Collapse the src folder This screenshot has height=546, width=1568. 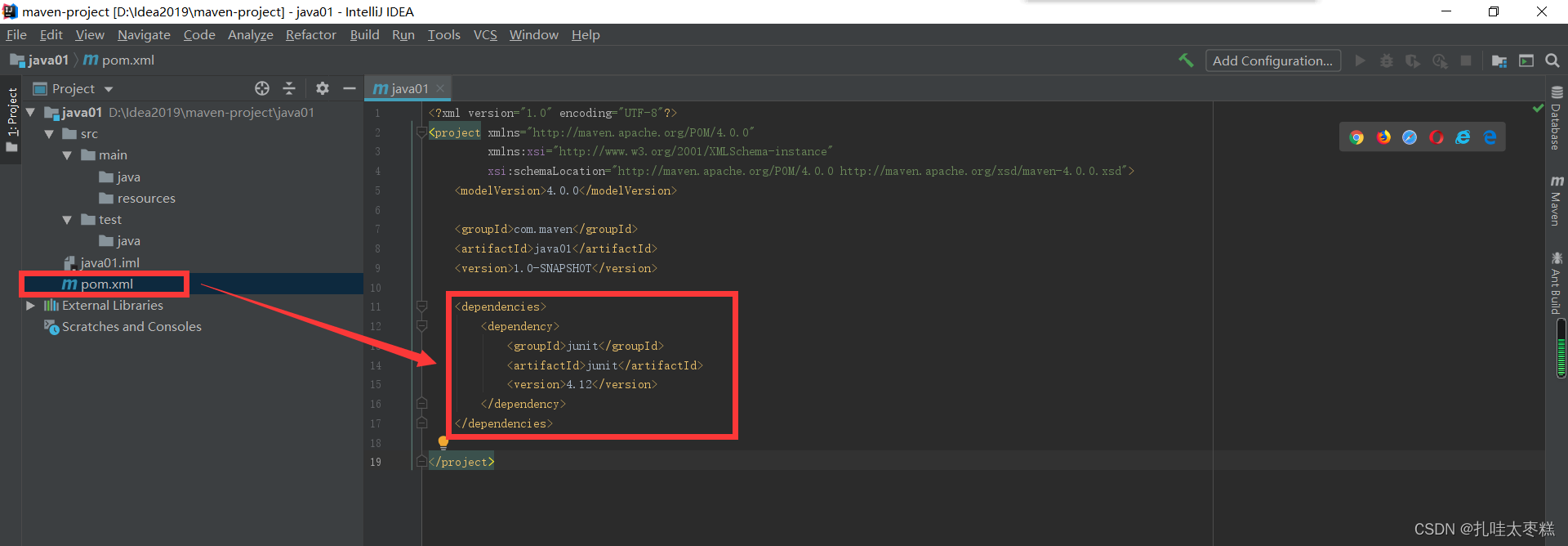[x=49, y=134]
